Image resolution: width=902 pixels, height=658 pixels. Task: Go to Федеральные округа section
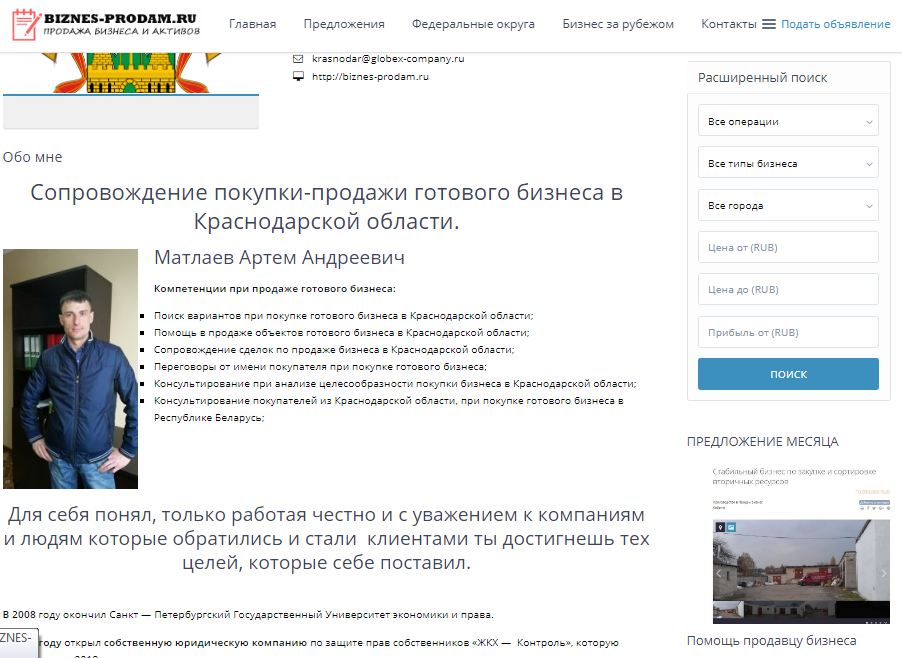pos(473,24)
